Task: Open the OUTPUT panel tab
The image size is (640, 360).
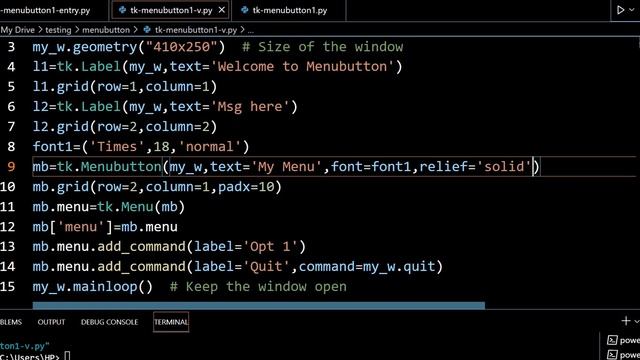Action: [51, 322]
